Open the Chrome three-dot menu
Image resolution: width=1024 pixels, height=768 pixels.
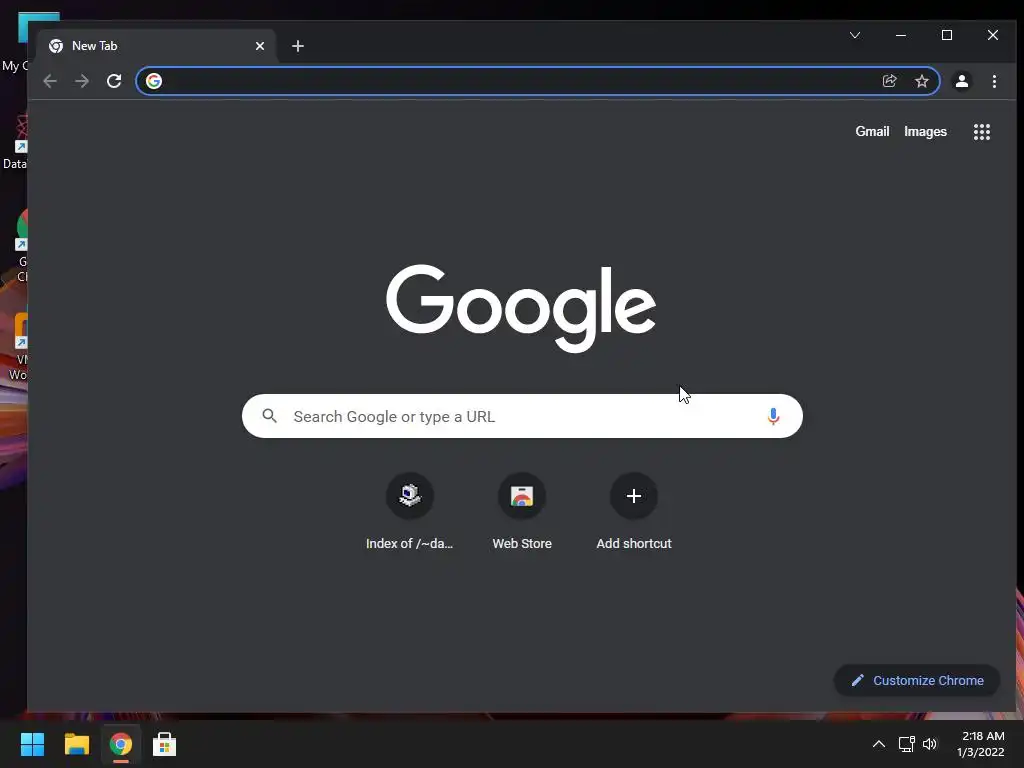coord(994,81)
